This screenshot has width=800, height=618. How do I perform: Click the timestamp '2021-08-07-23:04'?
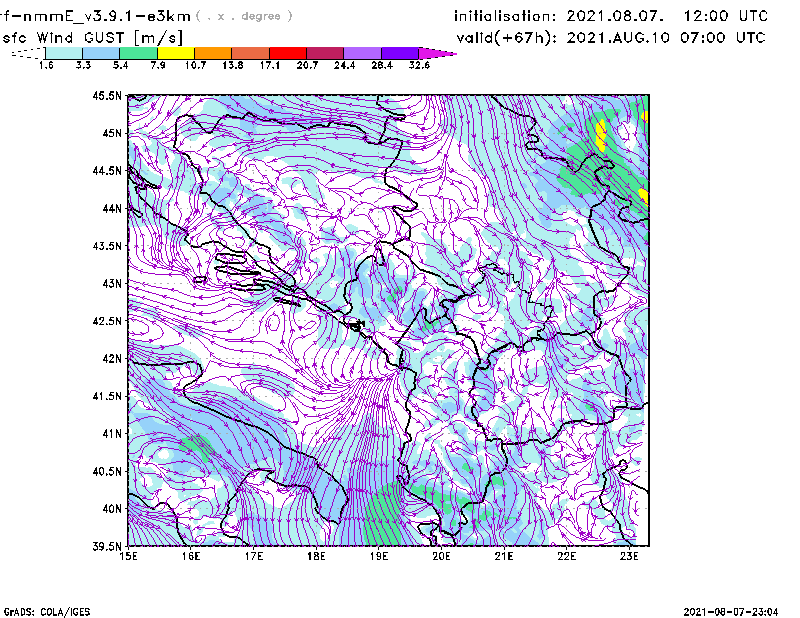[x=731, y=612]
